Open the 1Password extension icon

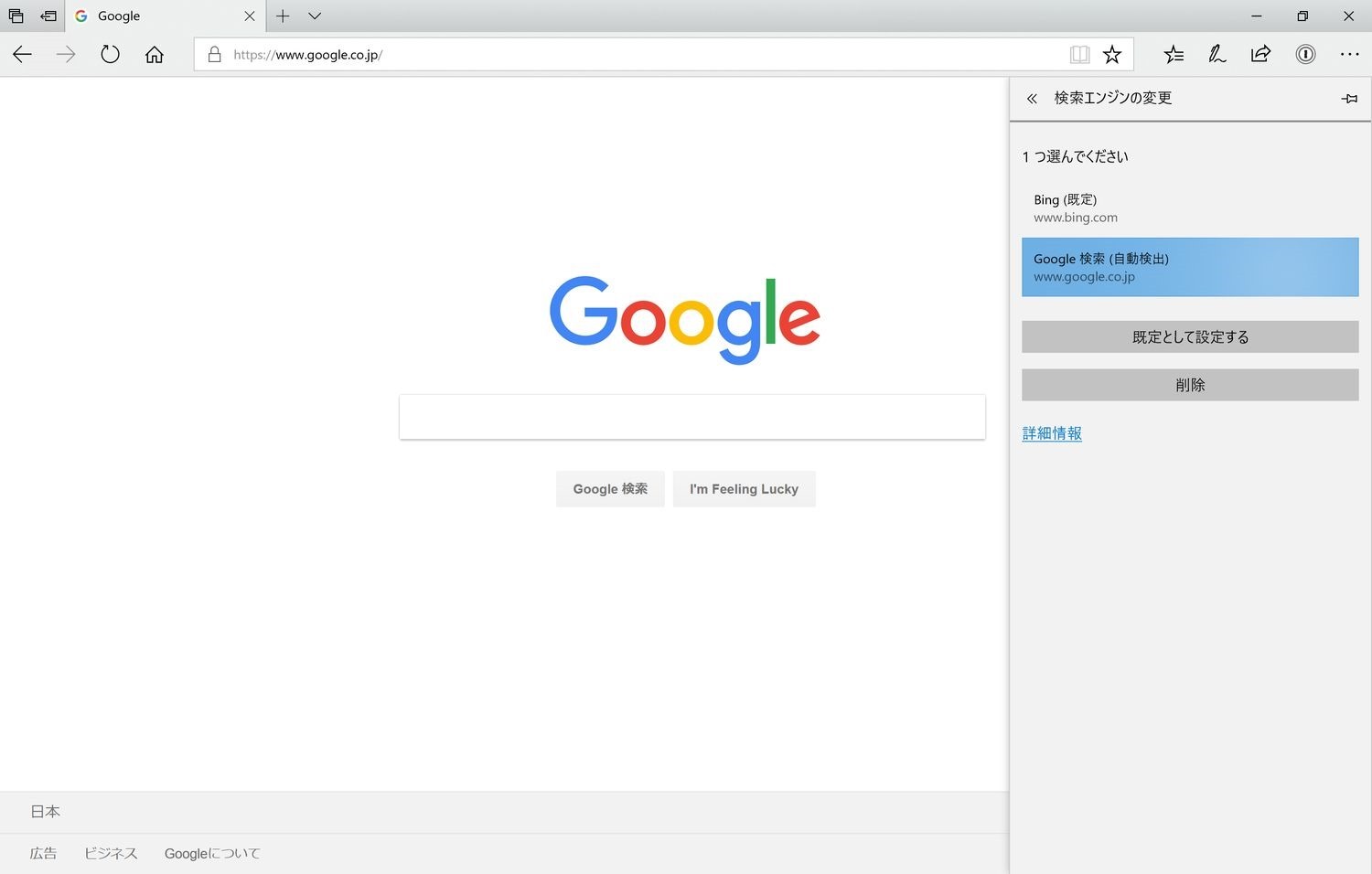tap(1305, 55)
